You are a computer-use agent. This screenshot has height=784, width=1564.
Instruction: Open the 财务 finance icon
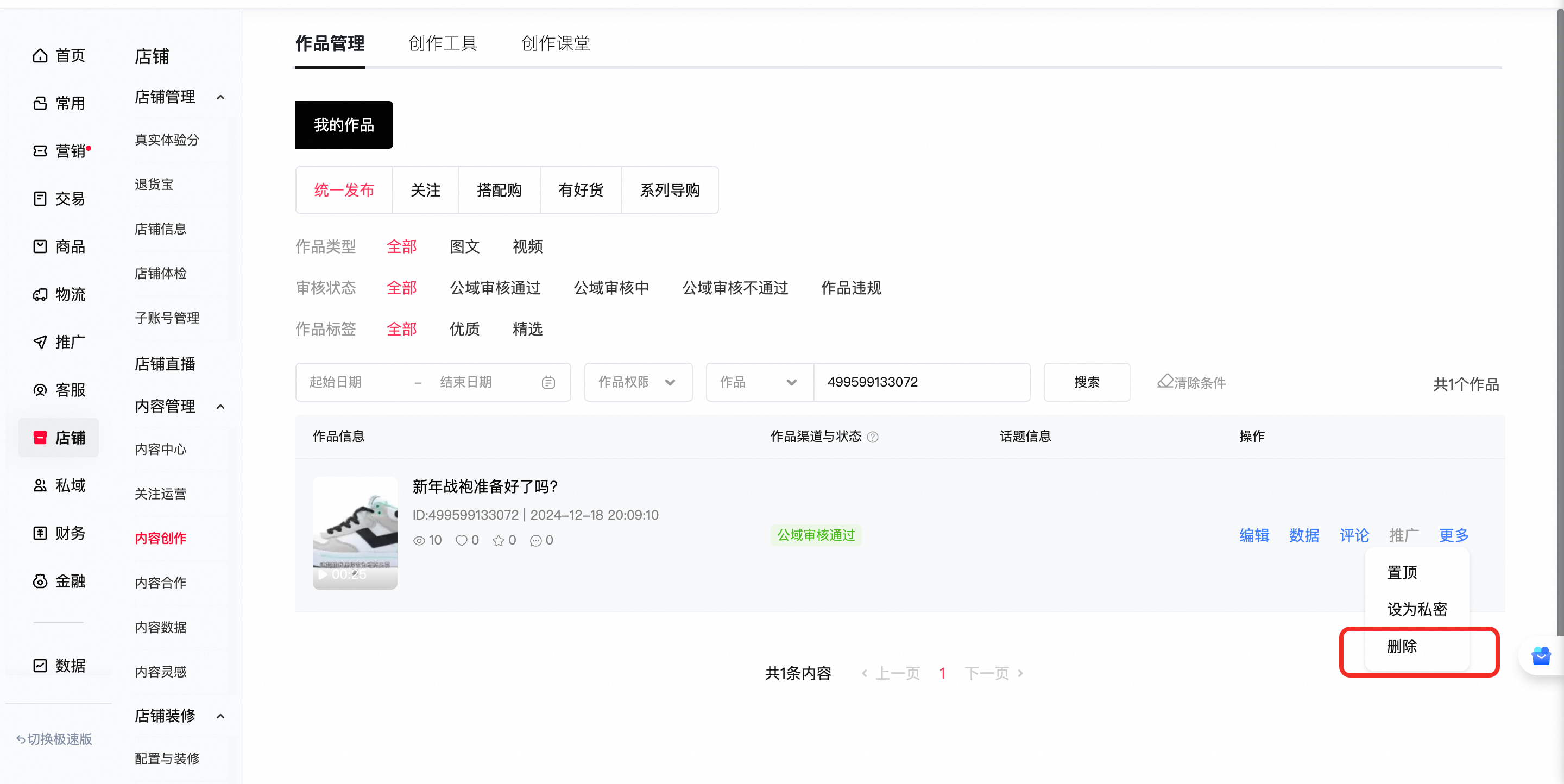(40, 533)
